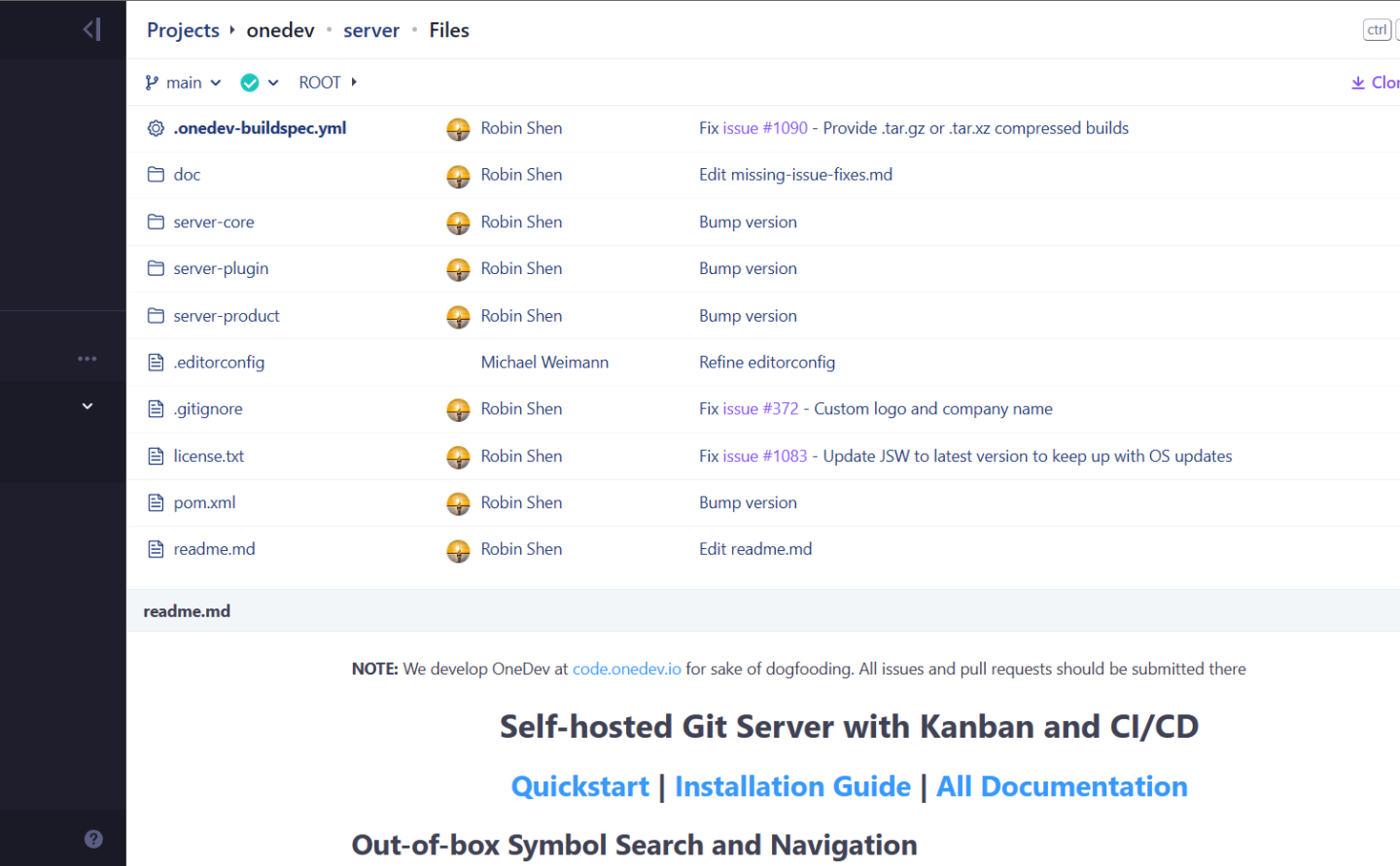Open the main branch dropdown
The width and height of the screenshot is (1400, 866).
pos(184,83)
